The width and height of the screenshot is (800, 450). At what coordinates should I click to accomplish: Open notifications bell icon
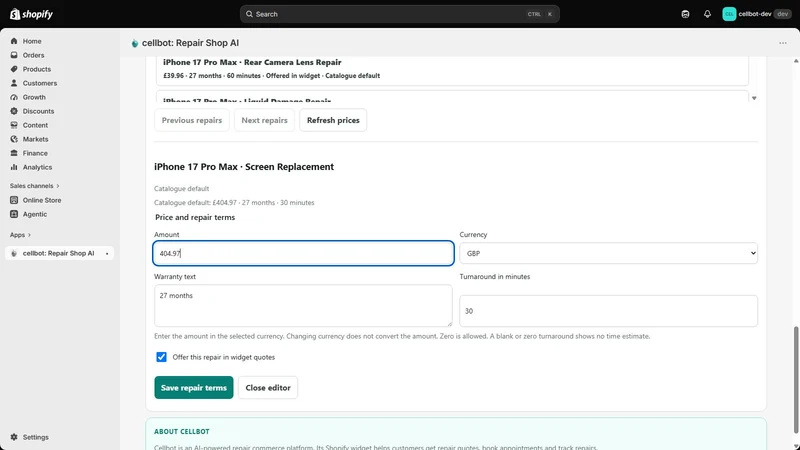click(707, 14)
